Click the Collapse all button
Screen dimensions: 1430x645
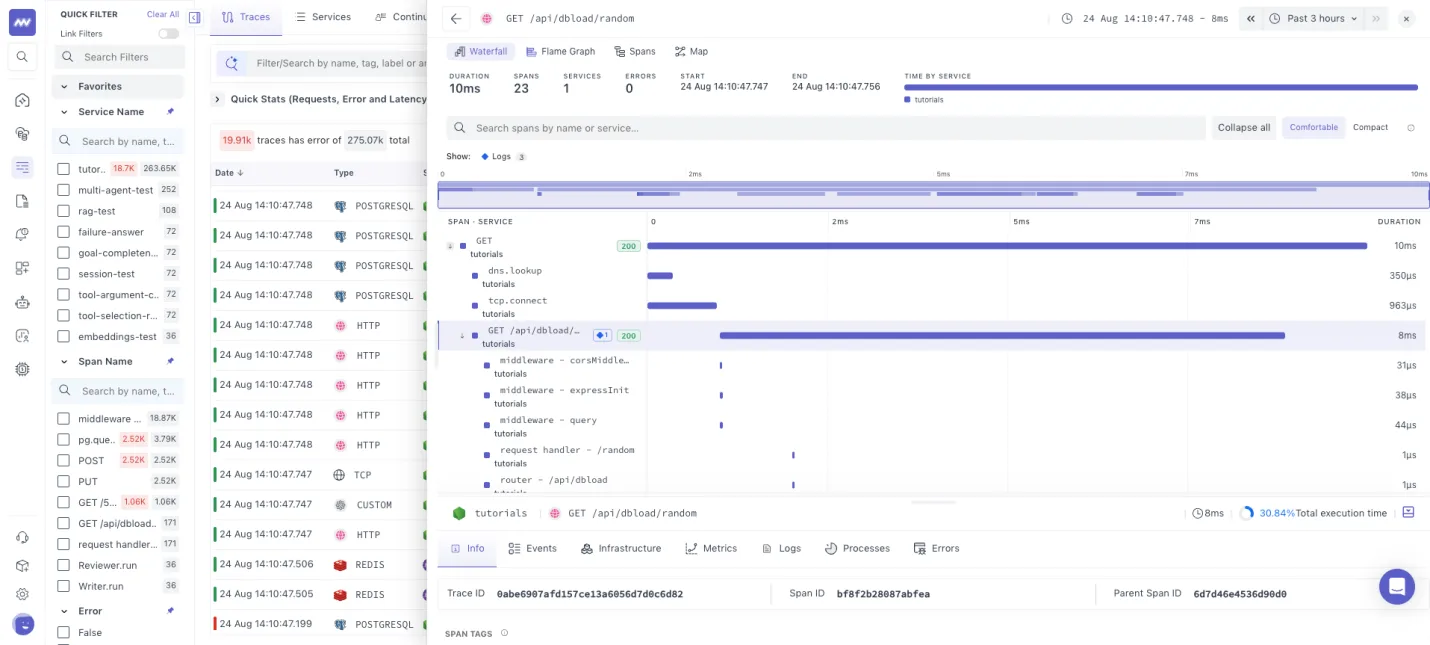tap(1244, 128)
